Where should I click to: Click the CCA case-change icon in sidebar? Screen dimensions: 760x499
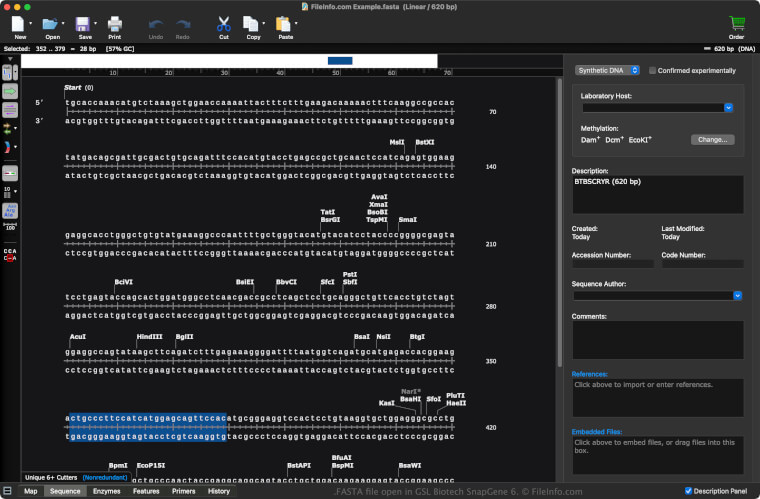coord(10,254)
